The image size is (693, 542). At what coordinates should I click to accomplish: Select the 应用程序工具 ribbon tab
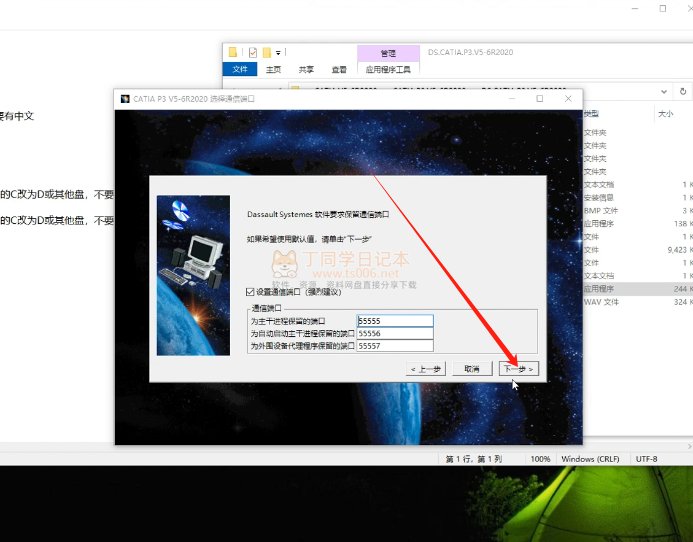(x=388, y=69)
